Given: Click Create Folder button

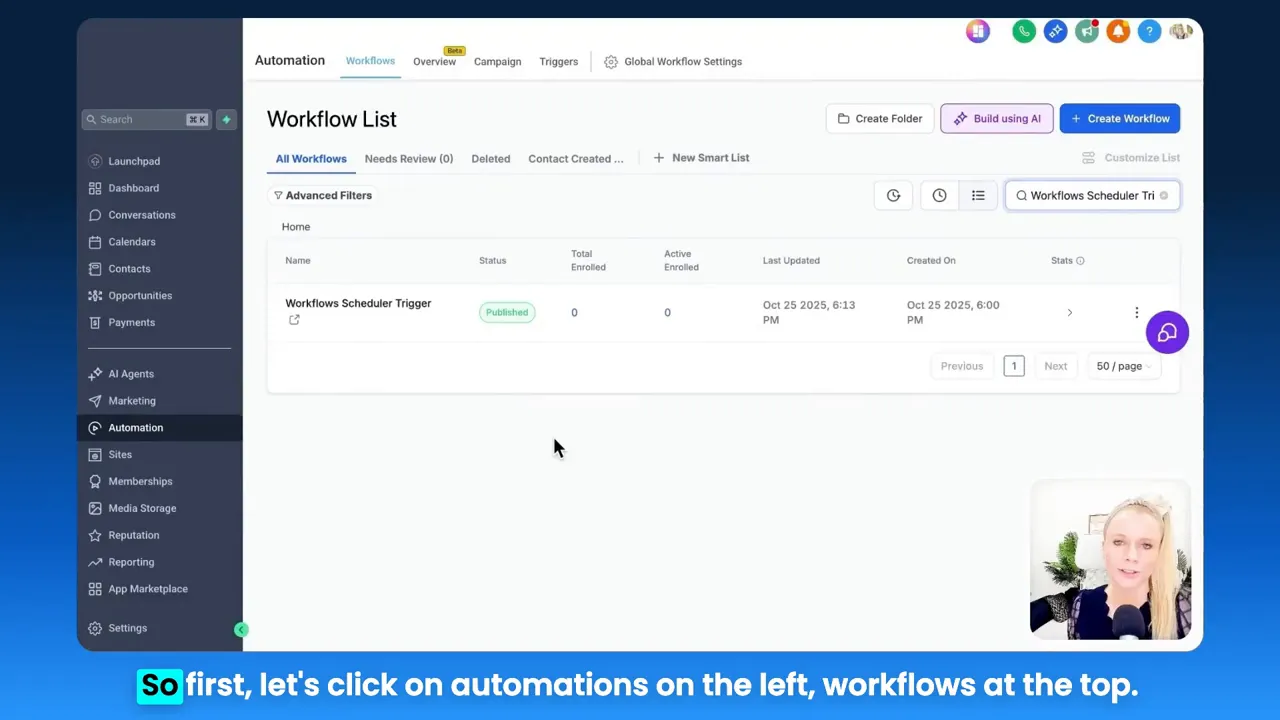Looking at the screenshot, I should point(880,119).
